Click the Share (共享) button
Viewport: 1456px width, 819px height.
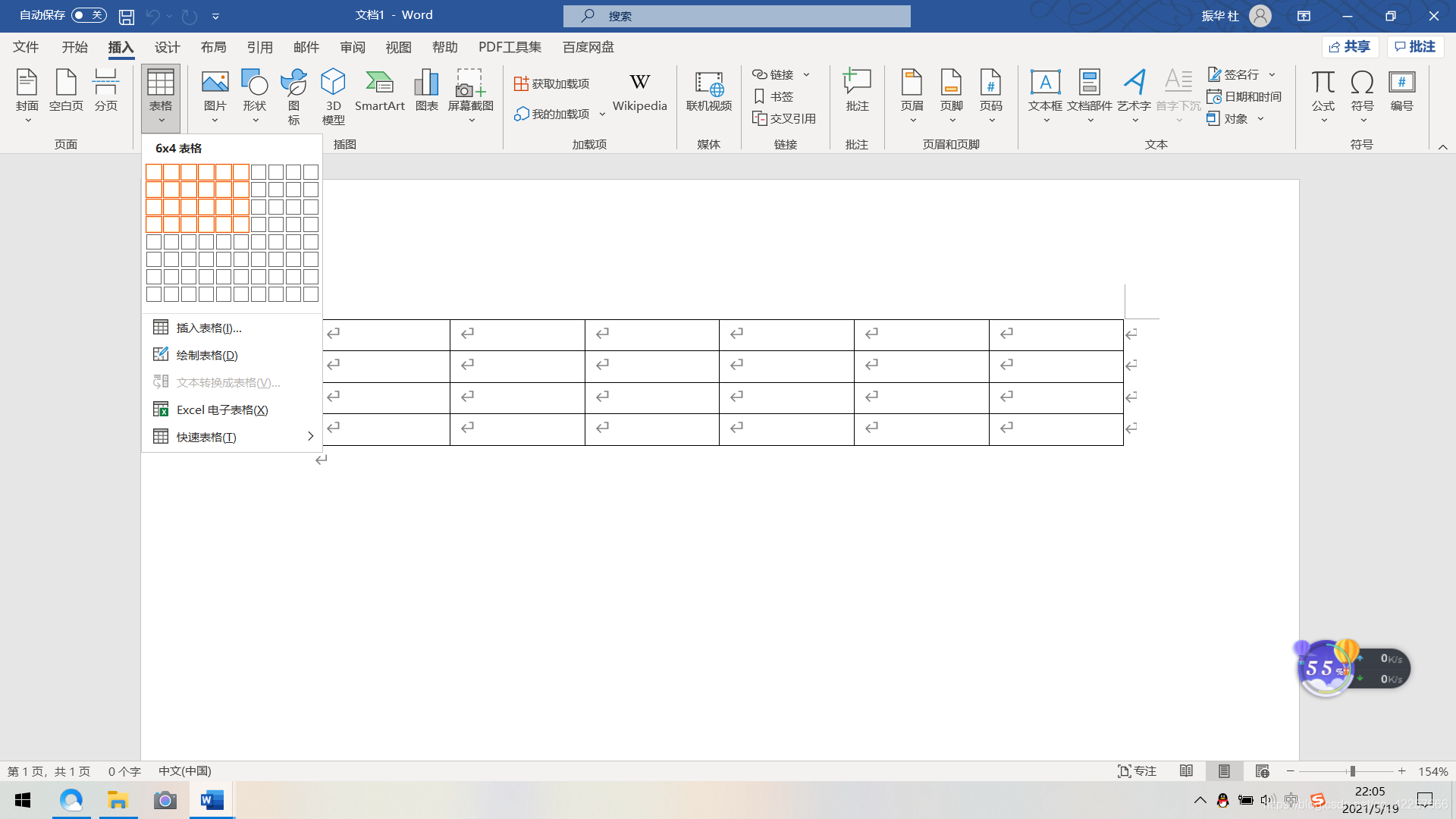click(1350, 47)
